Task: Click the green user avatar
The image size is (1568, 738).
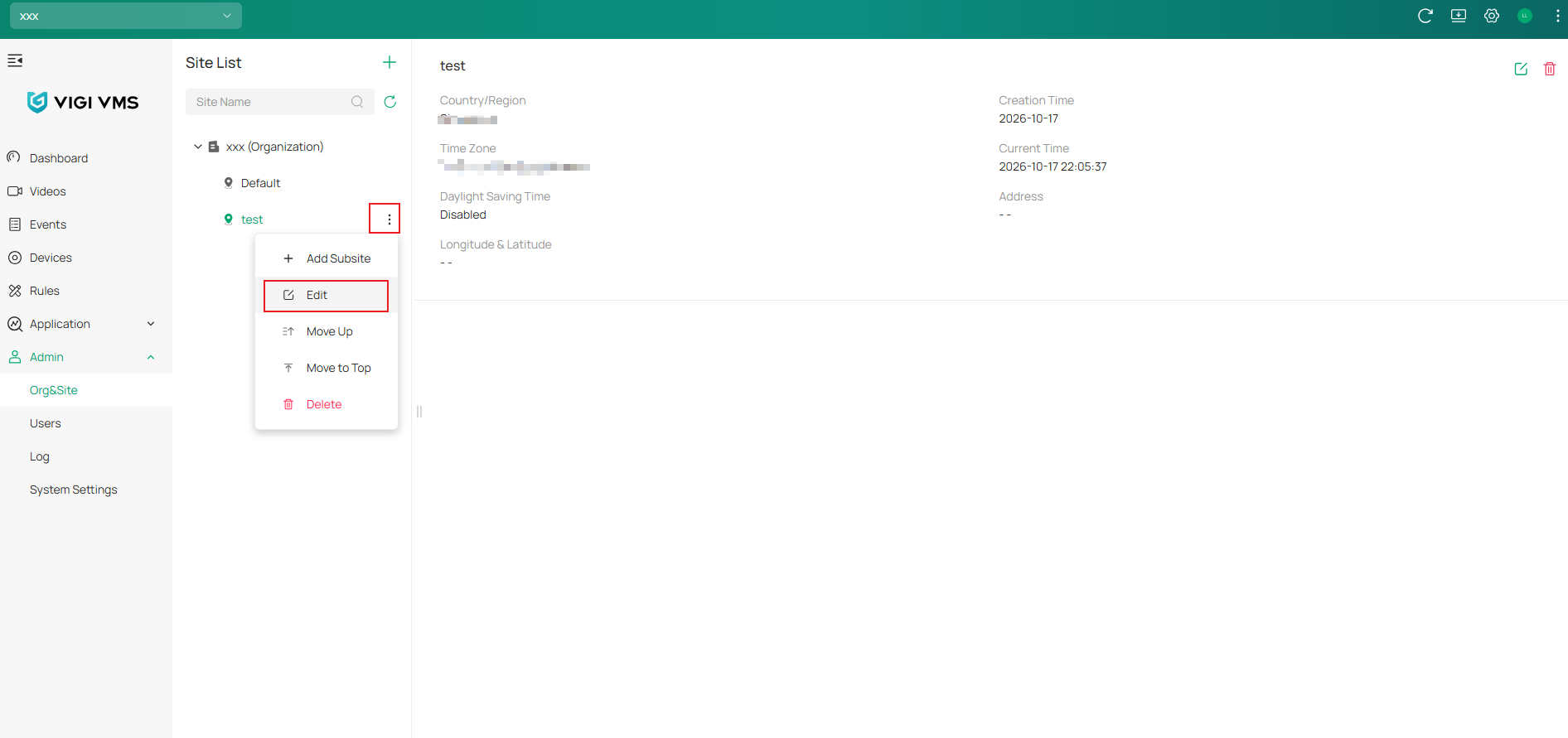Action: click(x=1525, y=16)
